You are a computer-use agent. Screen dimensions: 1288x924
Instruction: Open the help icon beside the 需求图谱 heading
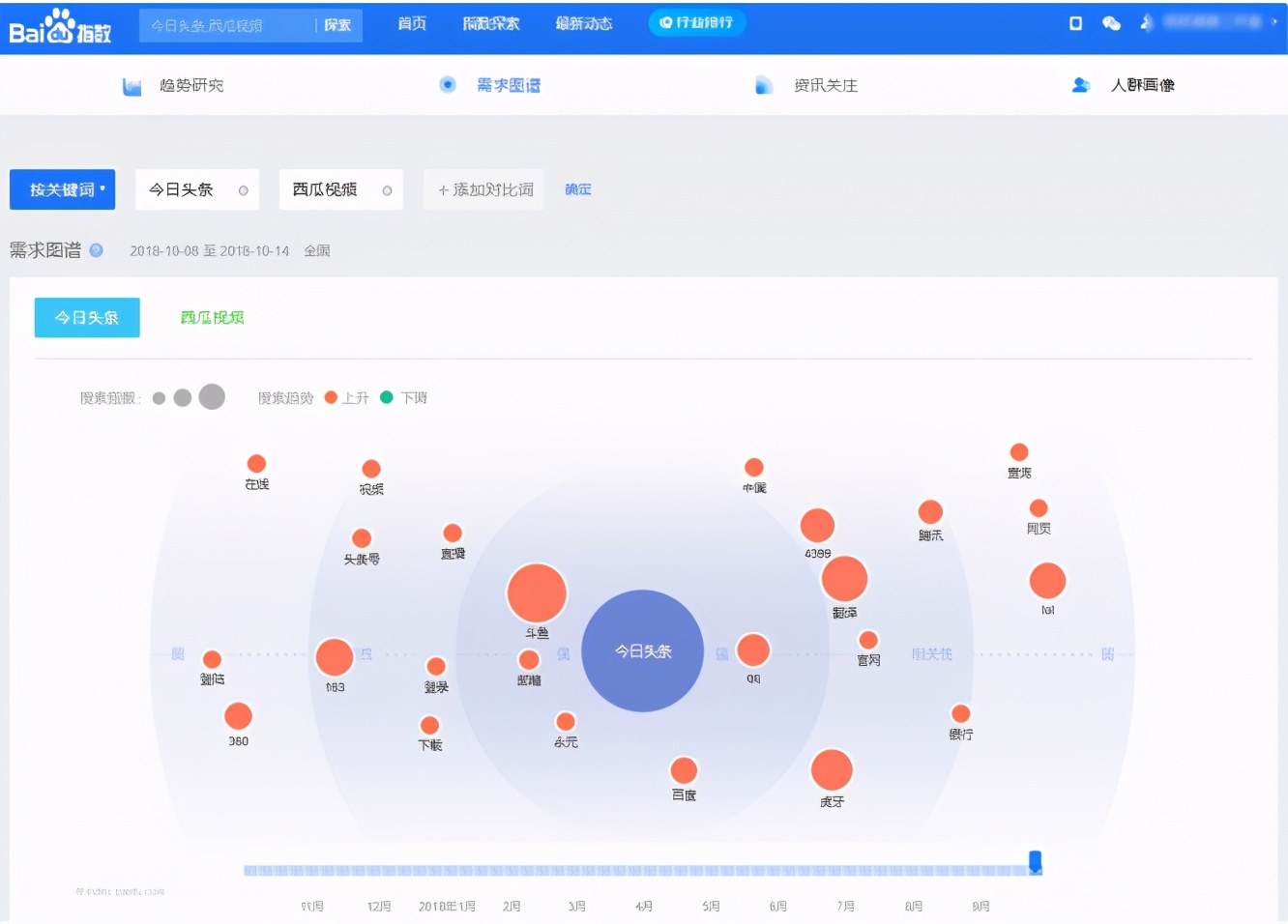(x=97, y=250)
